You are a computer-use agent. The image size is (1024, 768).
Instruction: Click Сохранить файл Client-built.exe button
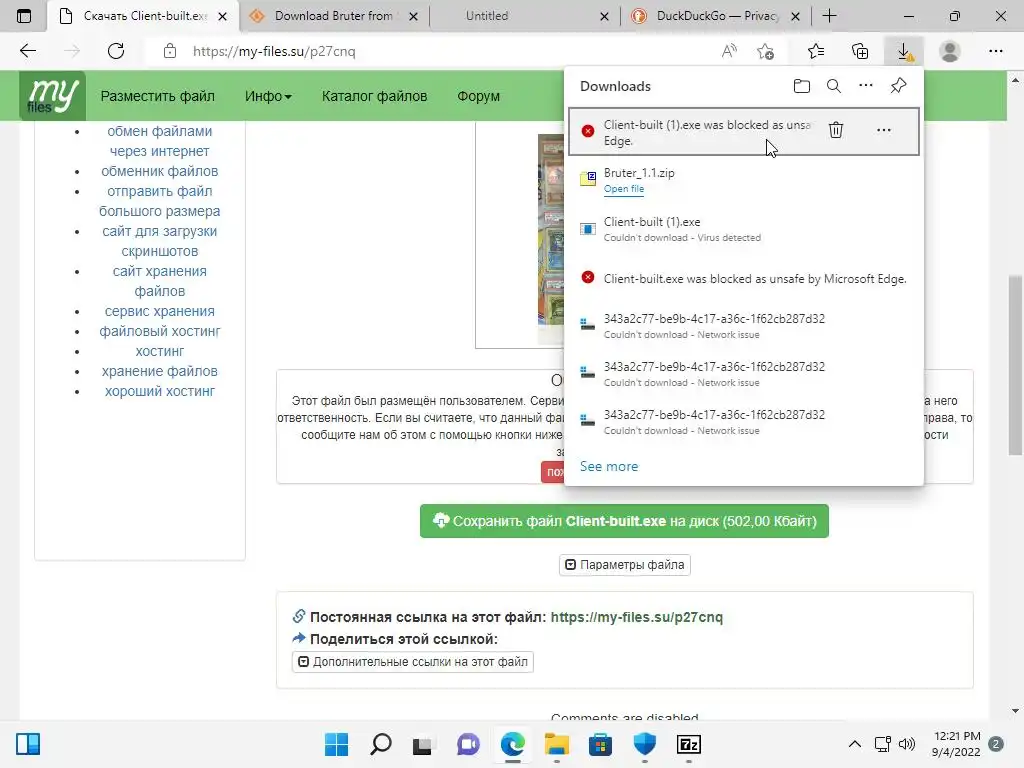coord(624,521)
